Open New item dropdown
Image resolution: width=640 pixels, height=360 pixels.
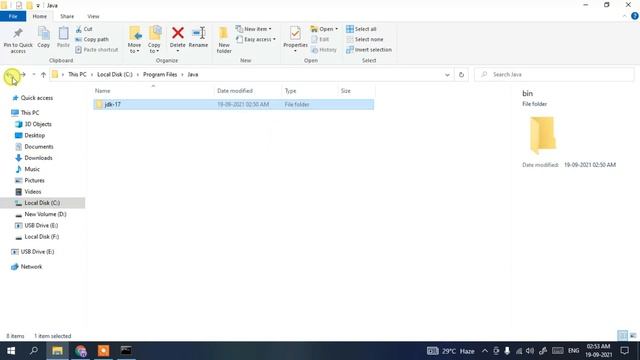click(253, 29)
